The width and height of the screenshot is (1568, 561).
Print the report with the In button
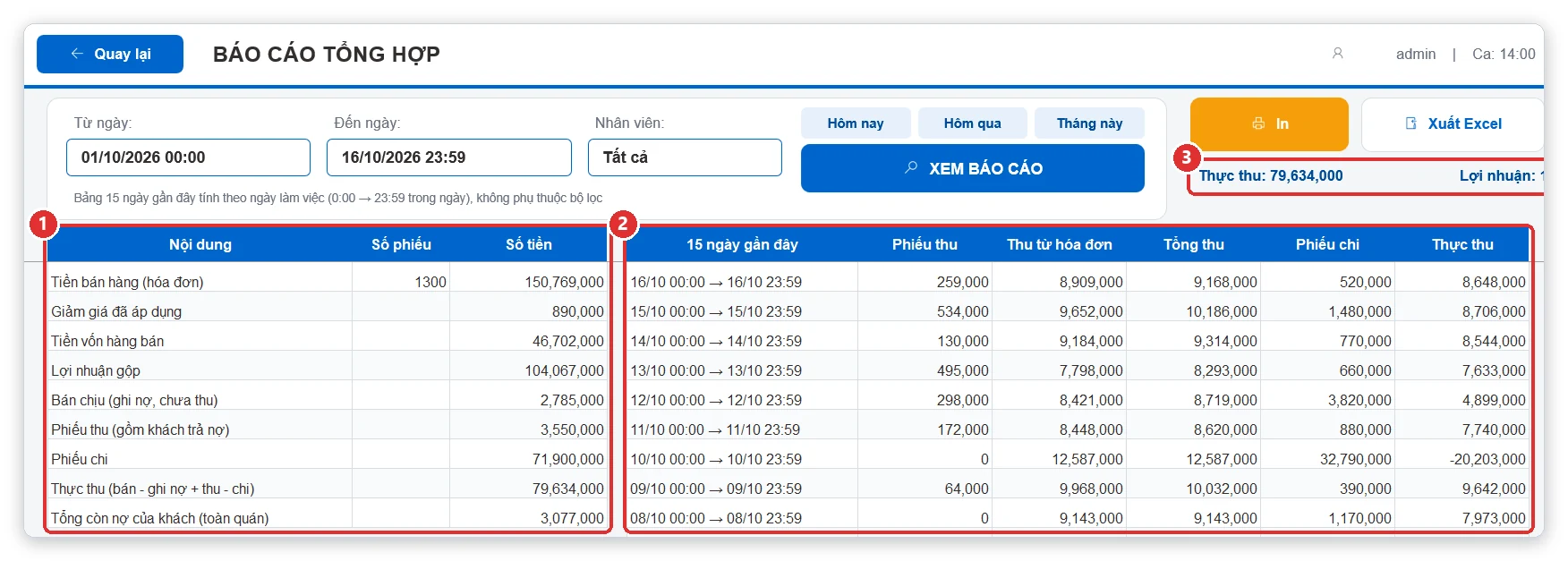tap(1269, 123)
